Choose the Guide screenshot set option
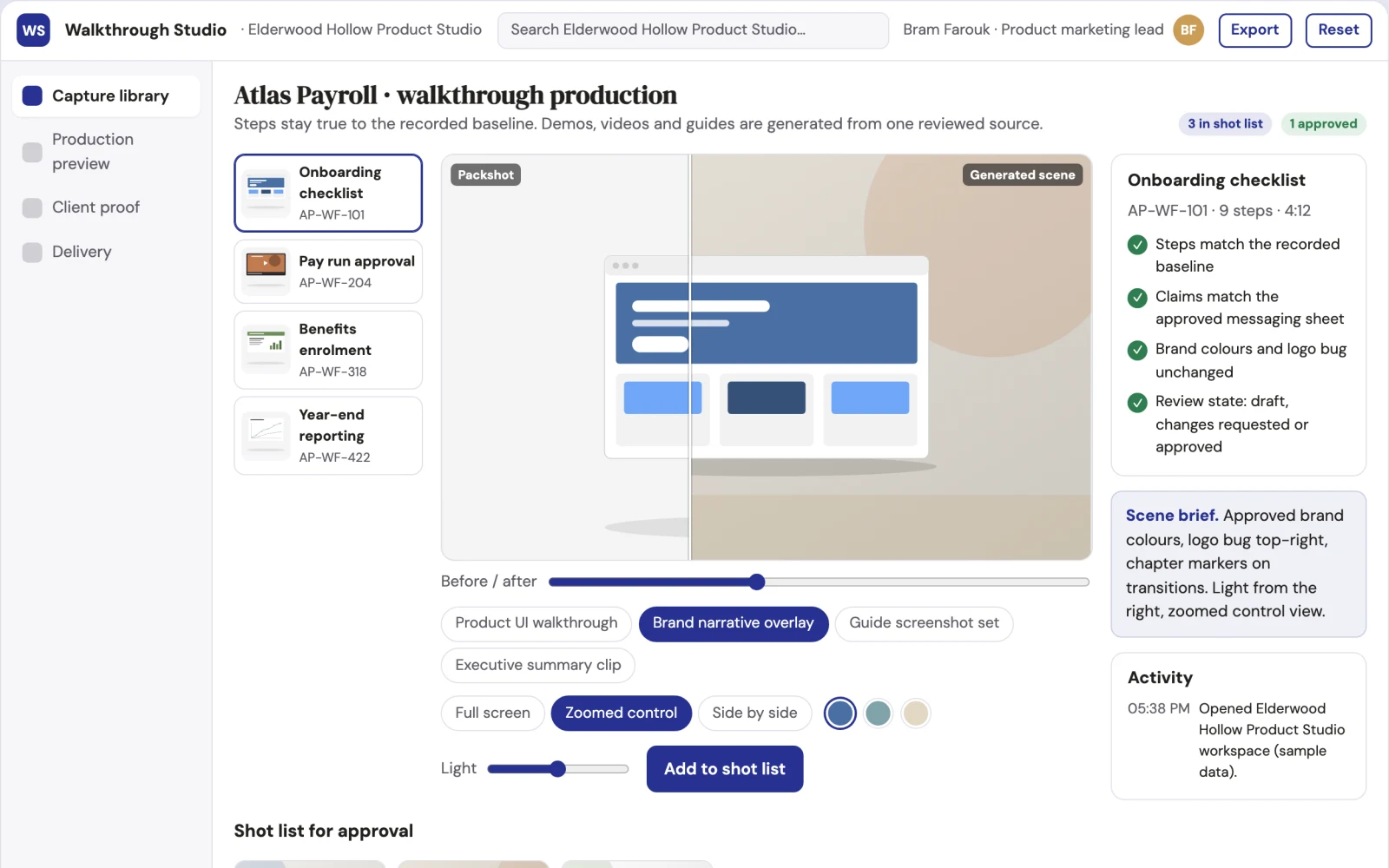The width and height of the screenshot is (1389, 868). (924, 623)
